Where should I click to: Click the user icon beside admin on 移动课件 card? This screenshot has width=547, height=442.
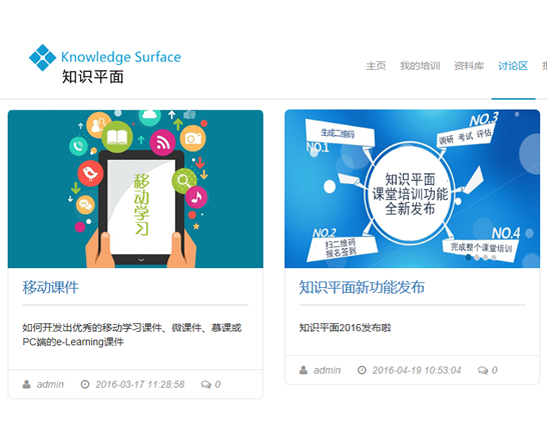27,384
